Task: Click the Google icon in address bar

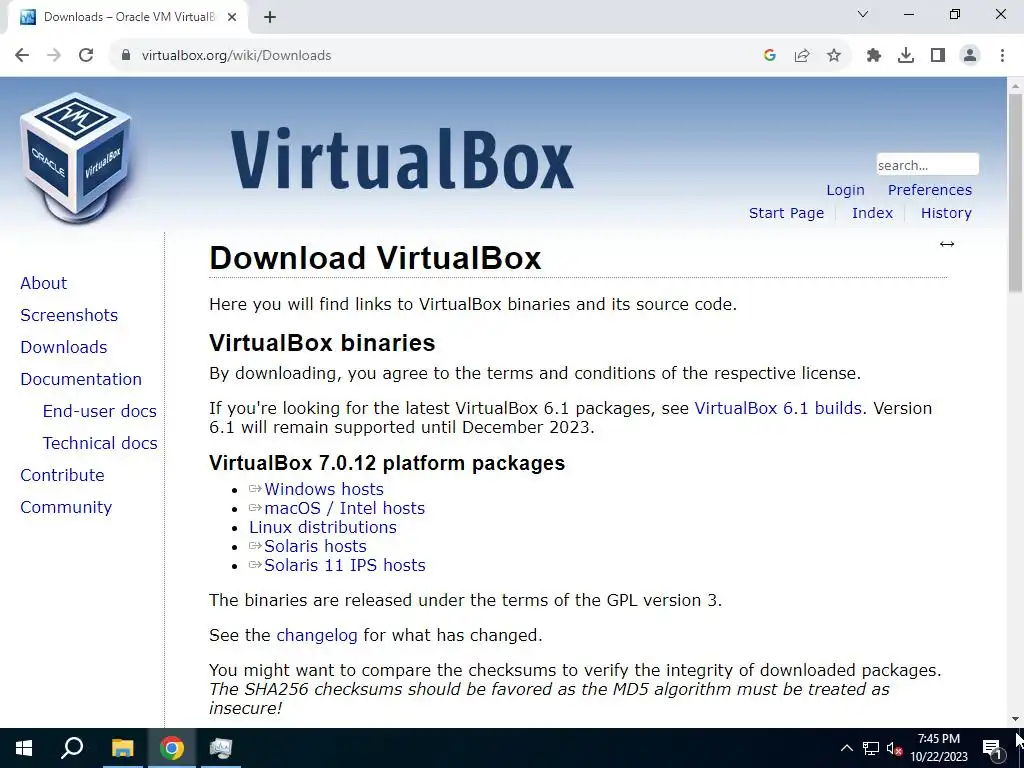Action: [770, 56]
